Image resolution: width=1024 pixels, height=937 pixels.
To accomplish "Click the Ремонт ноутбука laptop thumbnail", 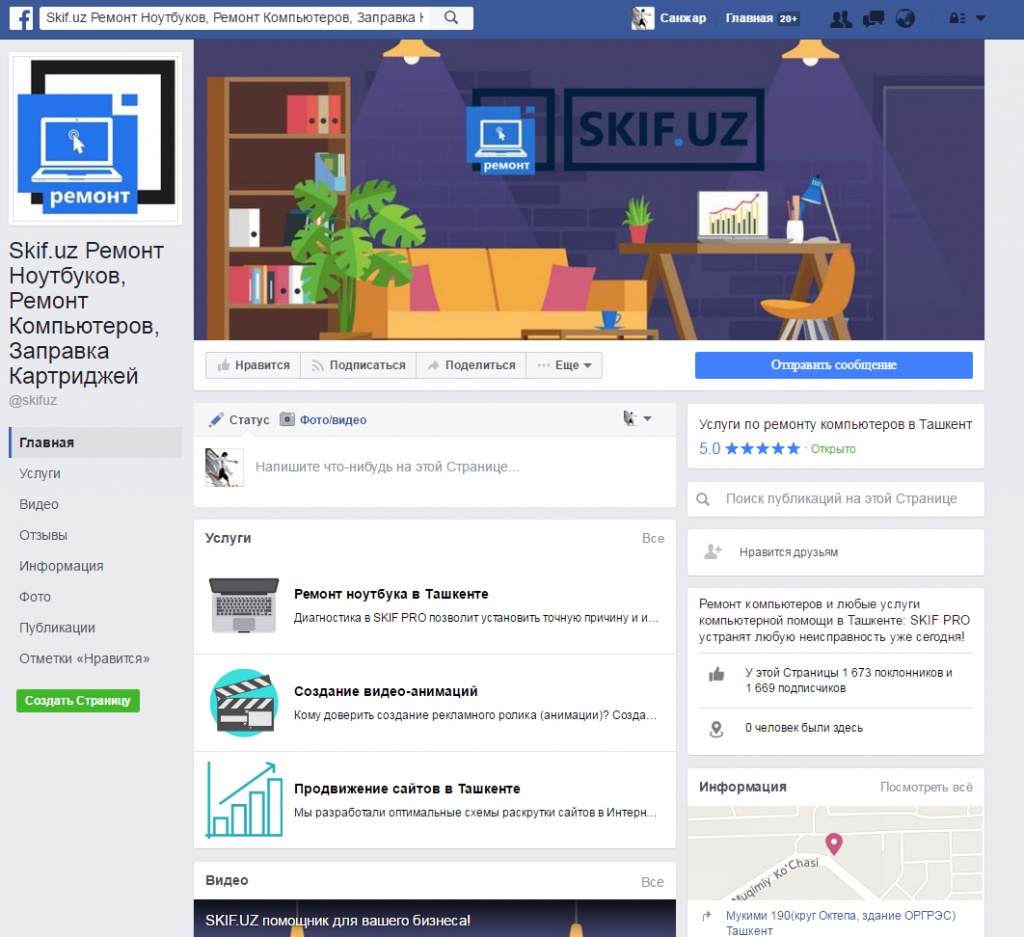I will click(244, 605).
